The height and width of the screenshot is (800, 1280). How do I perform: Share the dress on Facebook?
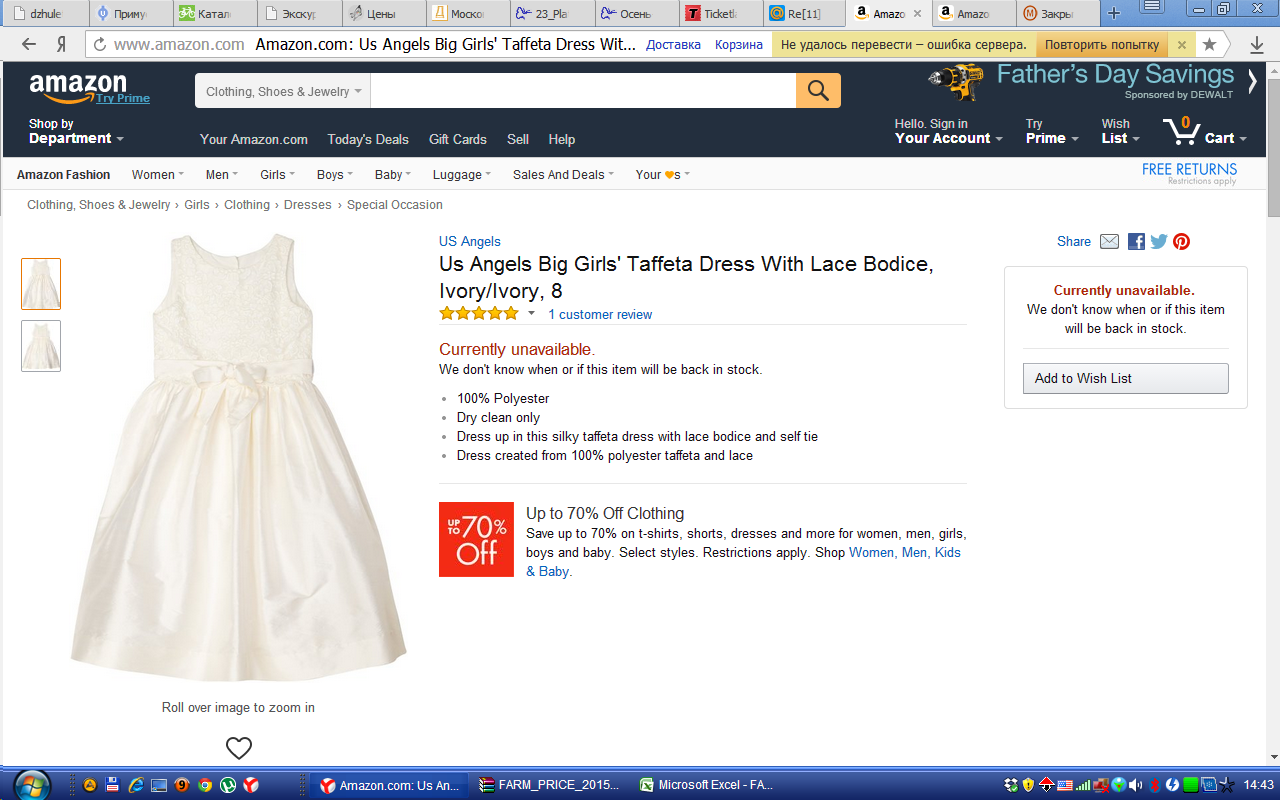coord(1136,241)
